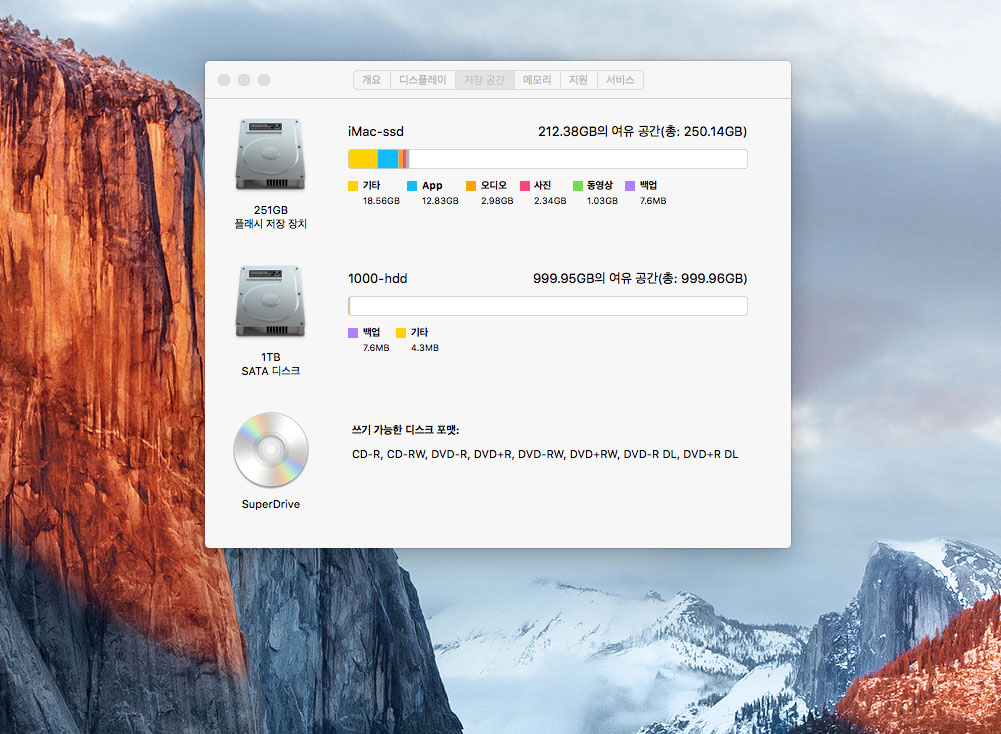Click the pink 사진 legend swatch
The width and height of the screenshot is (1001, 734).
click(525, 186)
